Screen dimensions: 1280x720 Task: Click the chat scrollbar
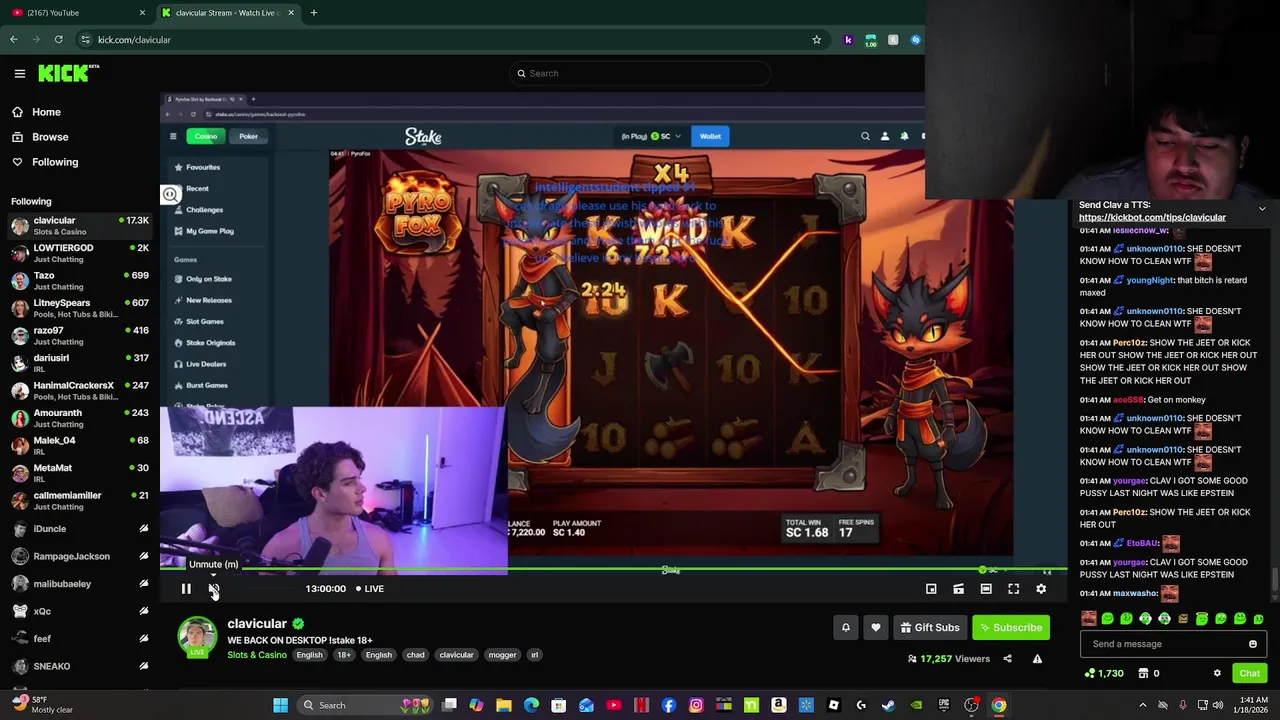(x=1274, y=578)
